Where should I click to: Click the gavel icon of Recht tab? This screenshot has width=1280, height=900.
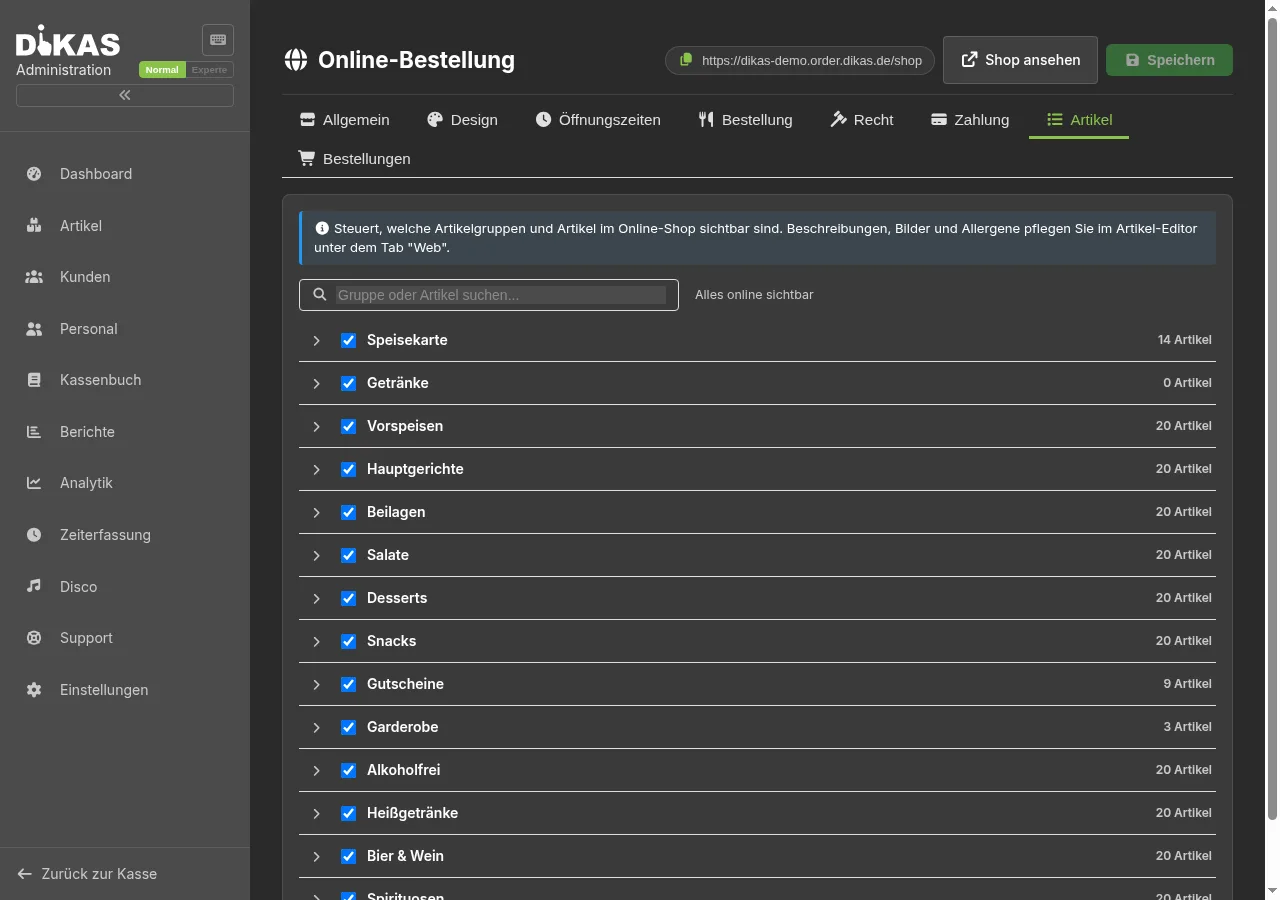click(x=838, y=120)
